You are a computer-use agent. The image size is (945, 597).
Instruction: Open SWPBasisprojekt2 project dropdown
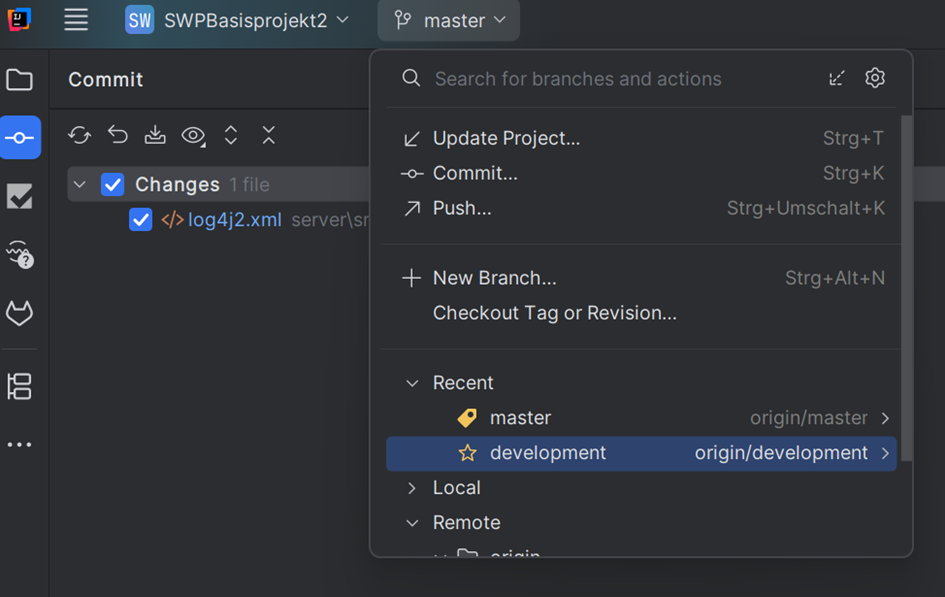[x=237, y=21]
